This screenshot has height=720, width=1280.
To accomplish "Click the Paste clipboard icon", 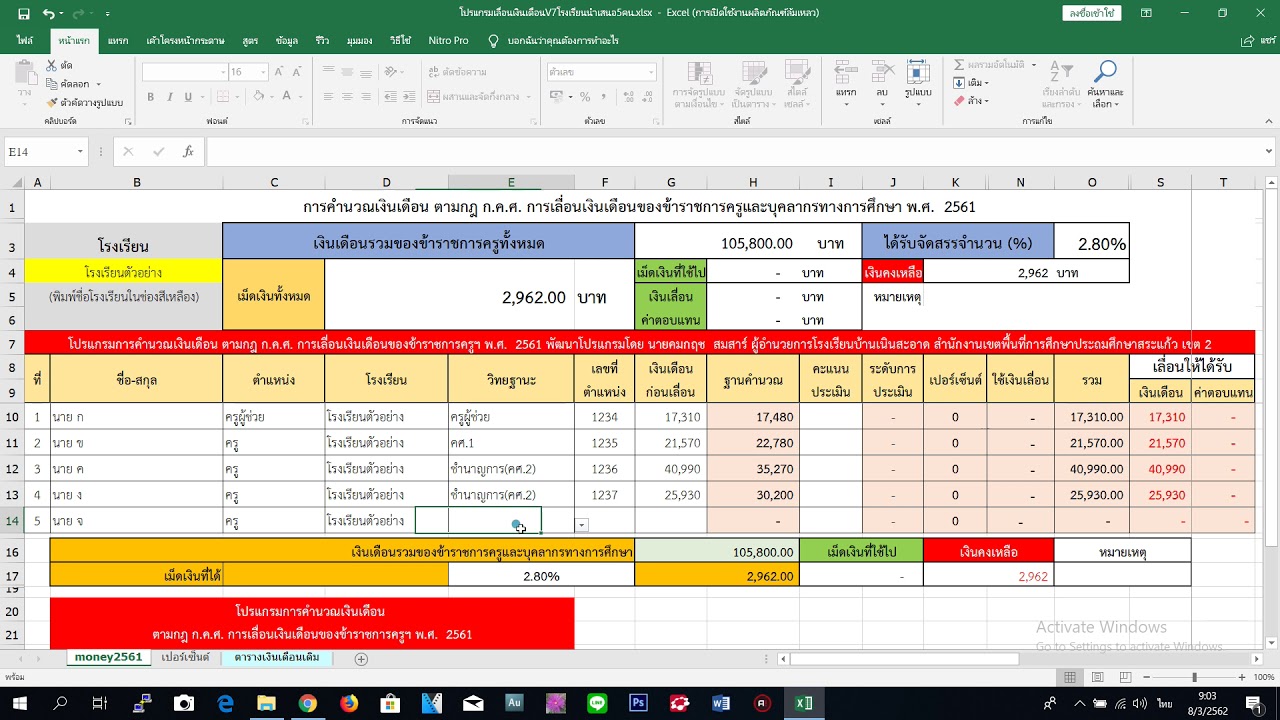I will coord(24,74).
